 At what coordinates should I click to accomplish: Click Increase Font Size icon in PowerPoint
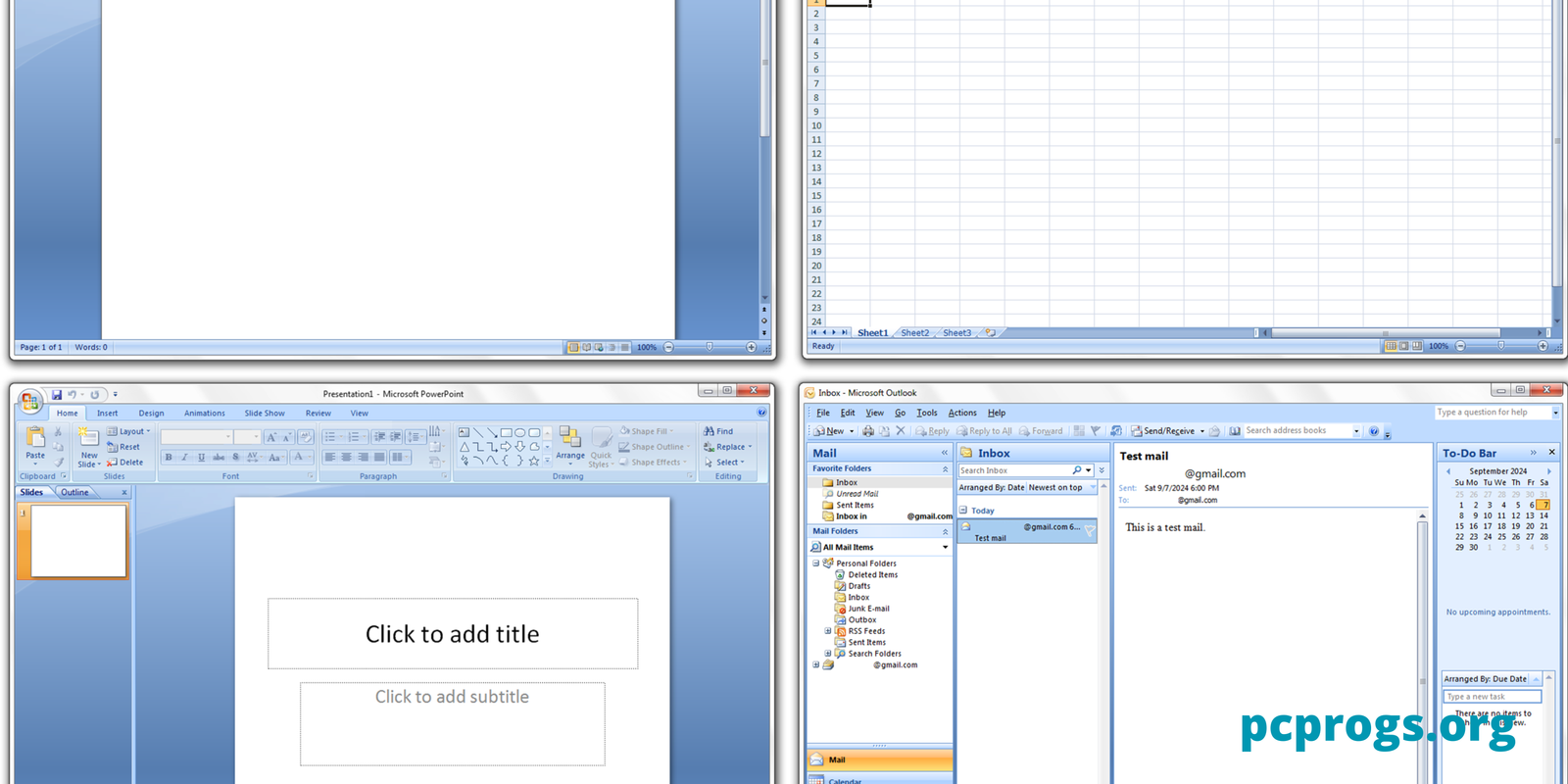click(x=271, y=437)
